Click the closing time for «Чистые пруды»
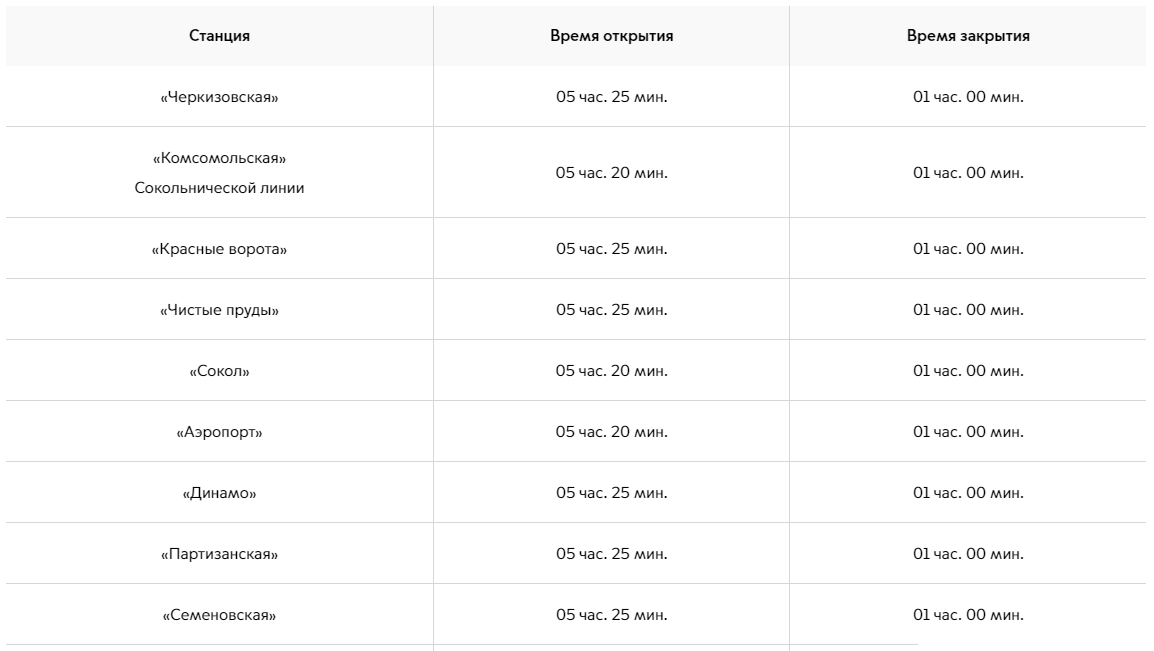This screenshot has height=651, width=1154. [x=968, y=310]
